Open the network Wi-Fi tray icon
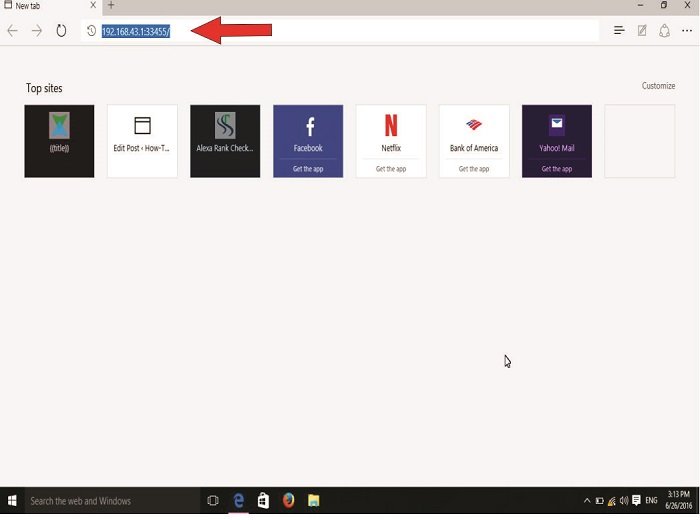The width and height of the screenshot is (700, 520). (612, 501)
